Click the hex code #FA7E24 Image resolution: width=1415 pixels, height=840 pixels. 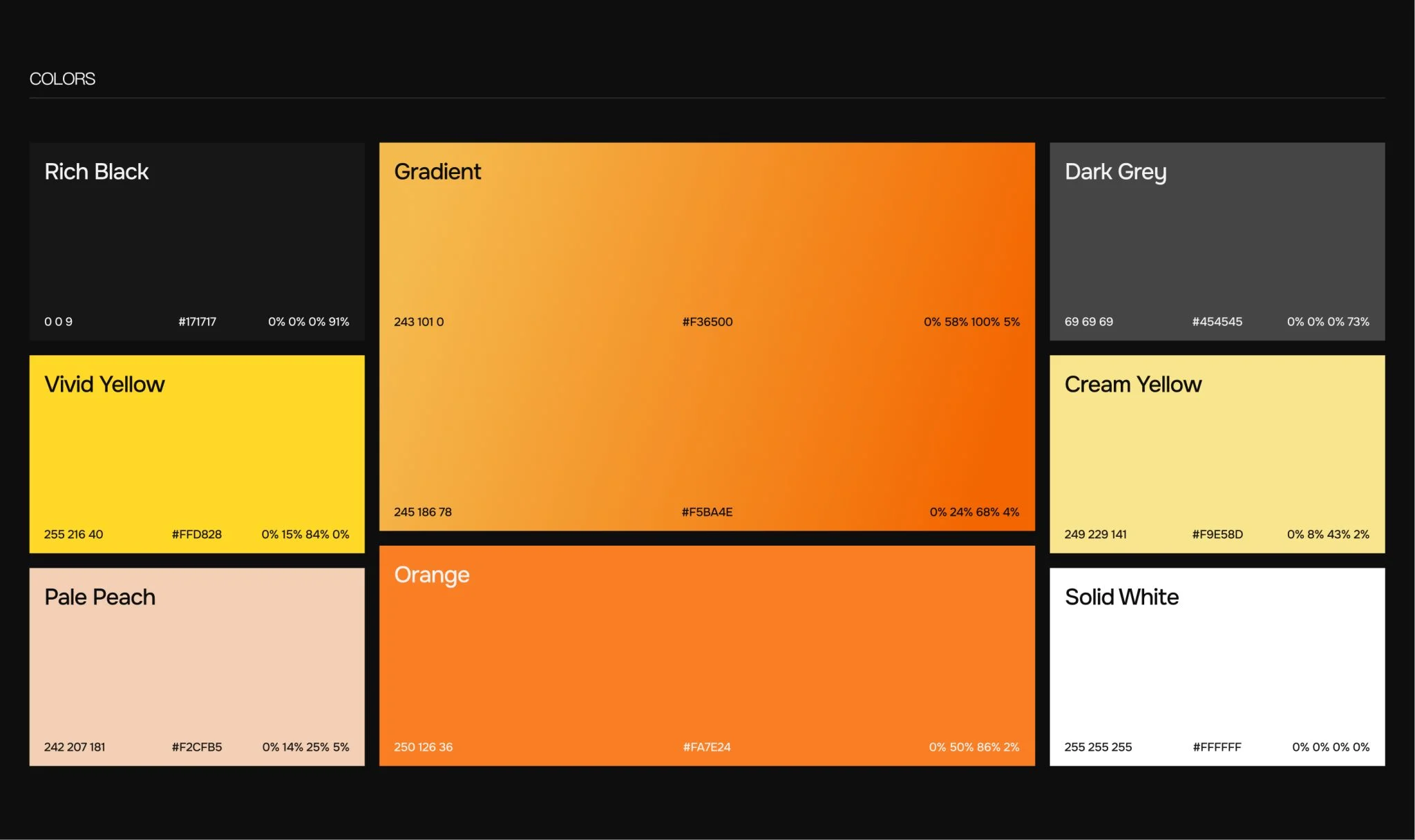pyautogui.click(x=707, y=747)
